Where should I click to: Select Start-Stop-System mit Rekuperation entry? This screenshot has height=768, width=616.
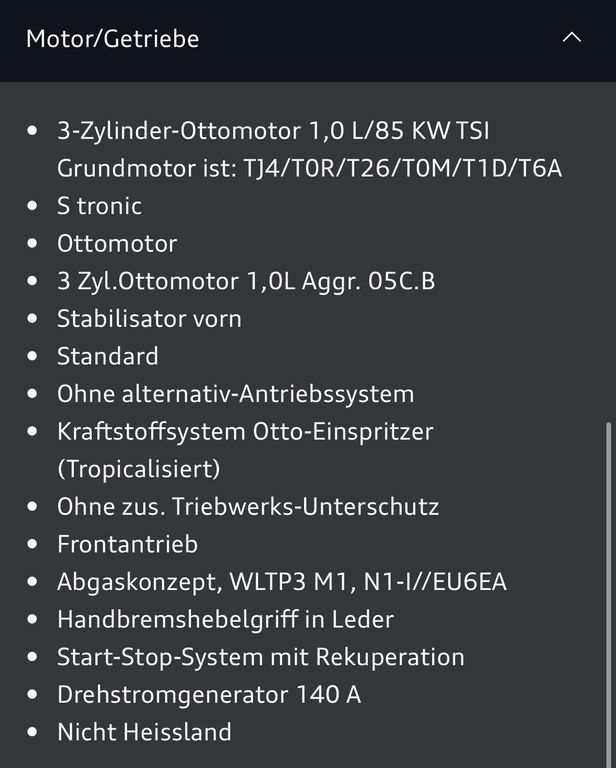(x=261, y=657)
